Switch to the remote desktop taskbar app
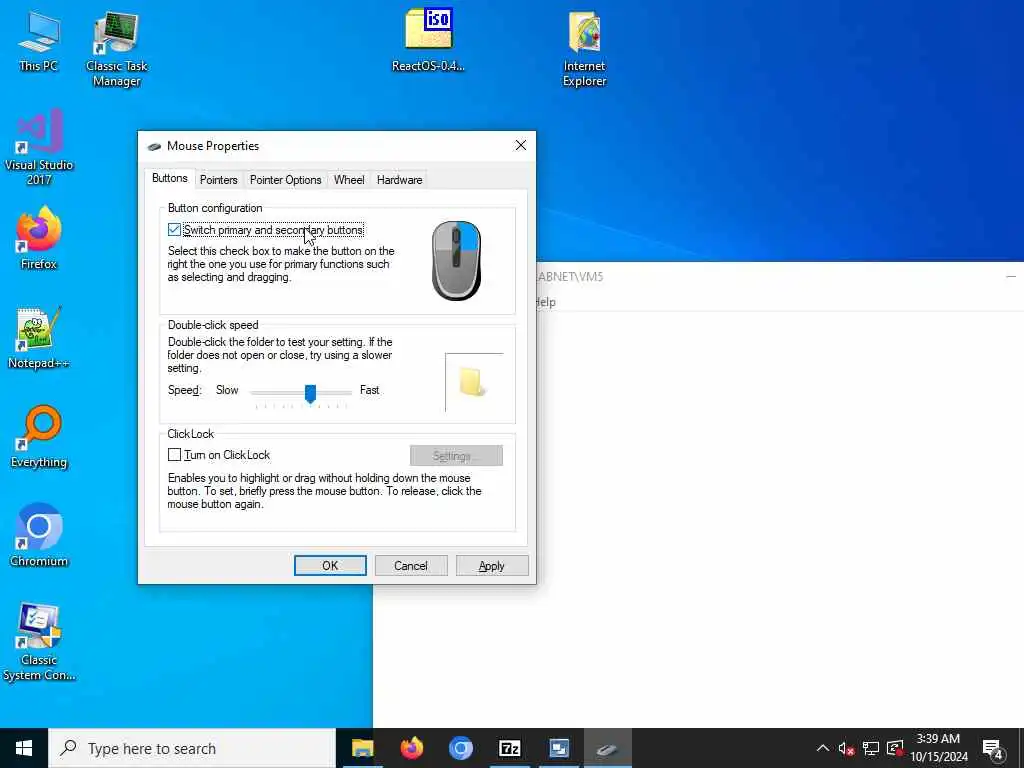This screenshot has height=768, width=1024. pyautogui.click(x=559, y=748)
